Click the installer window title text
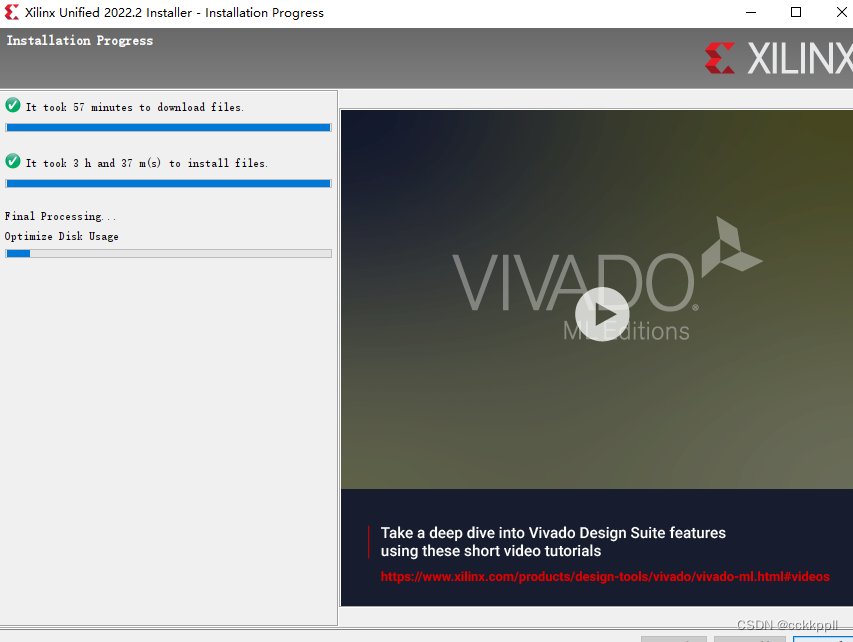Viewport: 853px width, 642px height. tap(174, 13)
